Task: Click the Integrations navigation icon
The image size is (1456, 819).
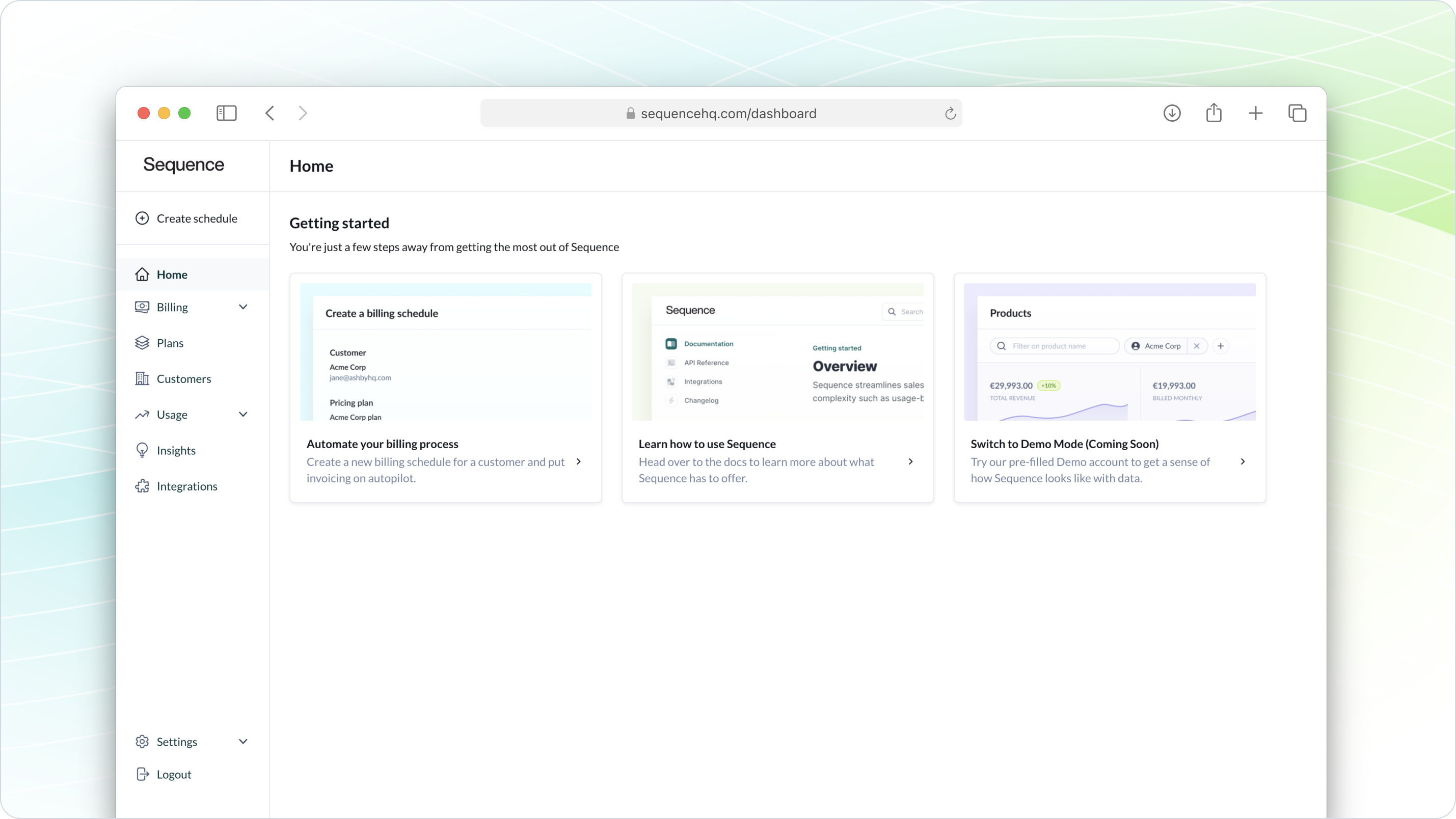Action: pos(142,486)
